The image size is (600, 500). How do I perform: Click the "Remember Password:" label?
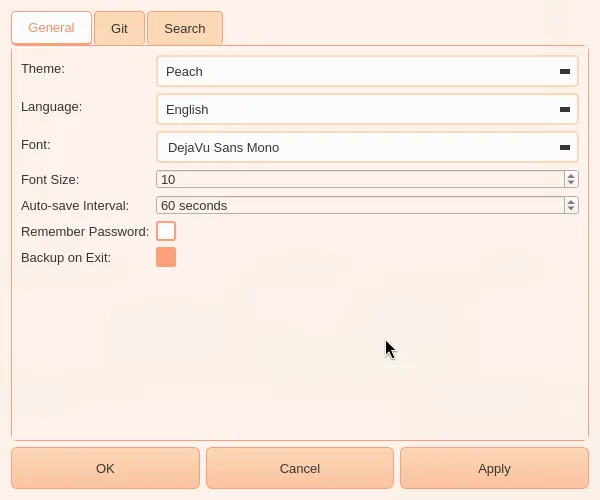pos(85,231)
